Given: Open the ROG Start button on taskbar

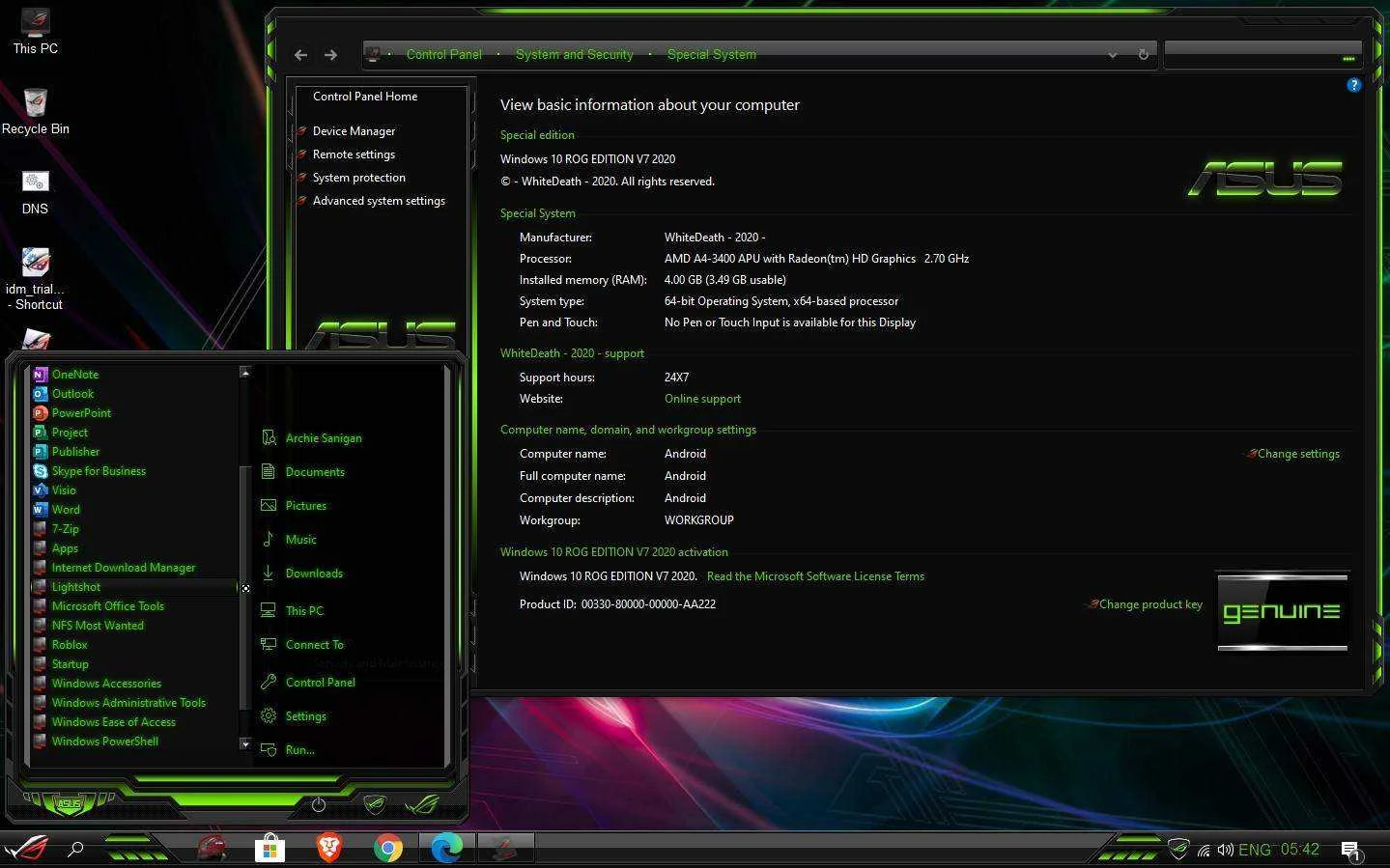Looking at the screenshot, I should tap(26, 849).
